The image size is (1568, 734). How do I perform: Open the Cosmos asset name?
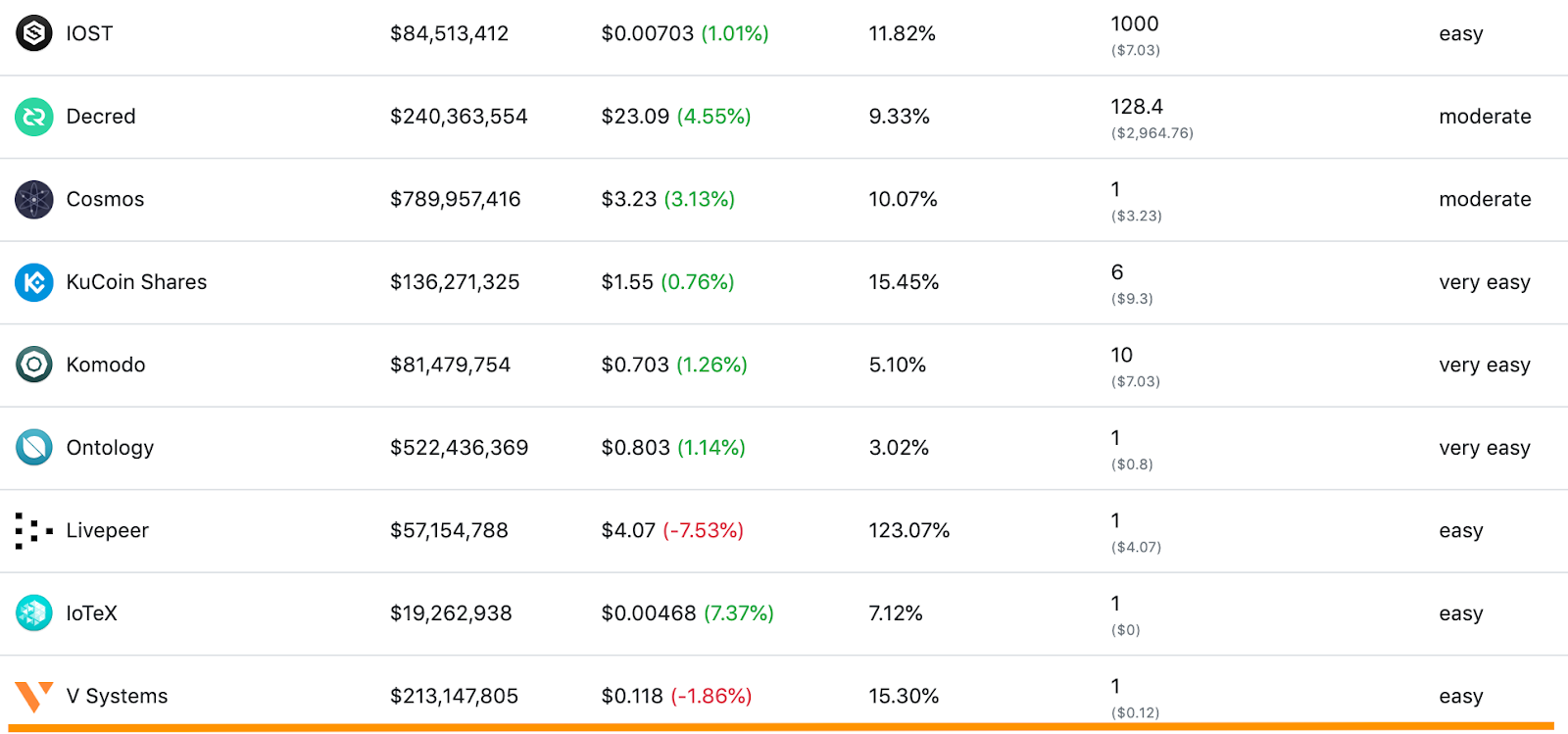(x=105, y=199)
